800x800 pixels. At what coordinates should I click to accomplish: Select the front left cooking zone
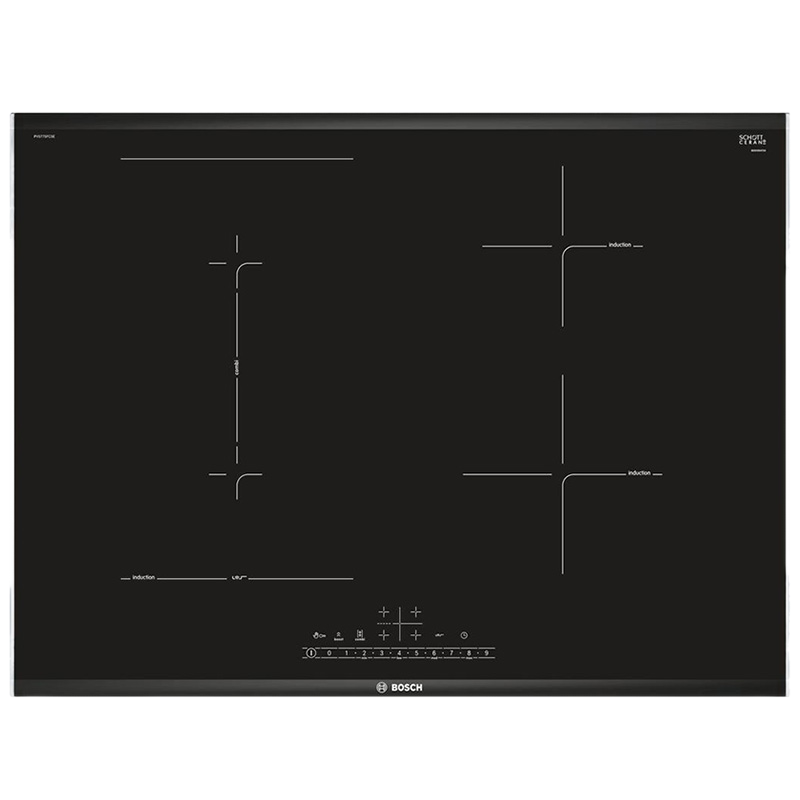click(x=384, y=633)
